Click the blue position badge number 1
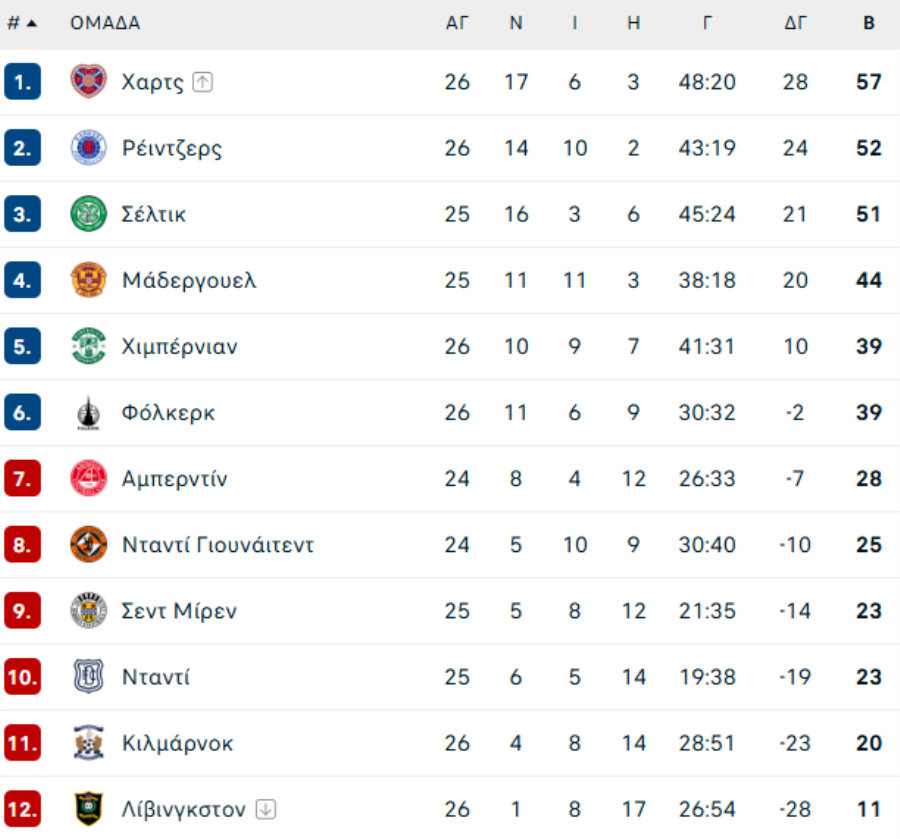Image resolution: width=900 pixels, height=839 pixels. [x=22, y=82]
